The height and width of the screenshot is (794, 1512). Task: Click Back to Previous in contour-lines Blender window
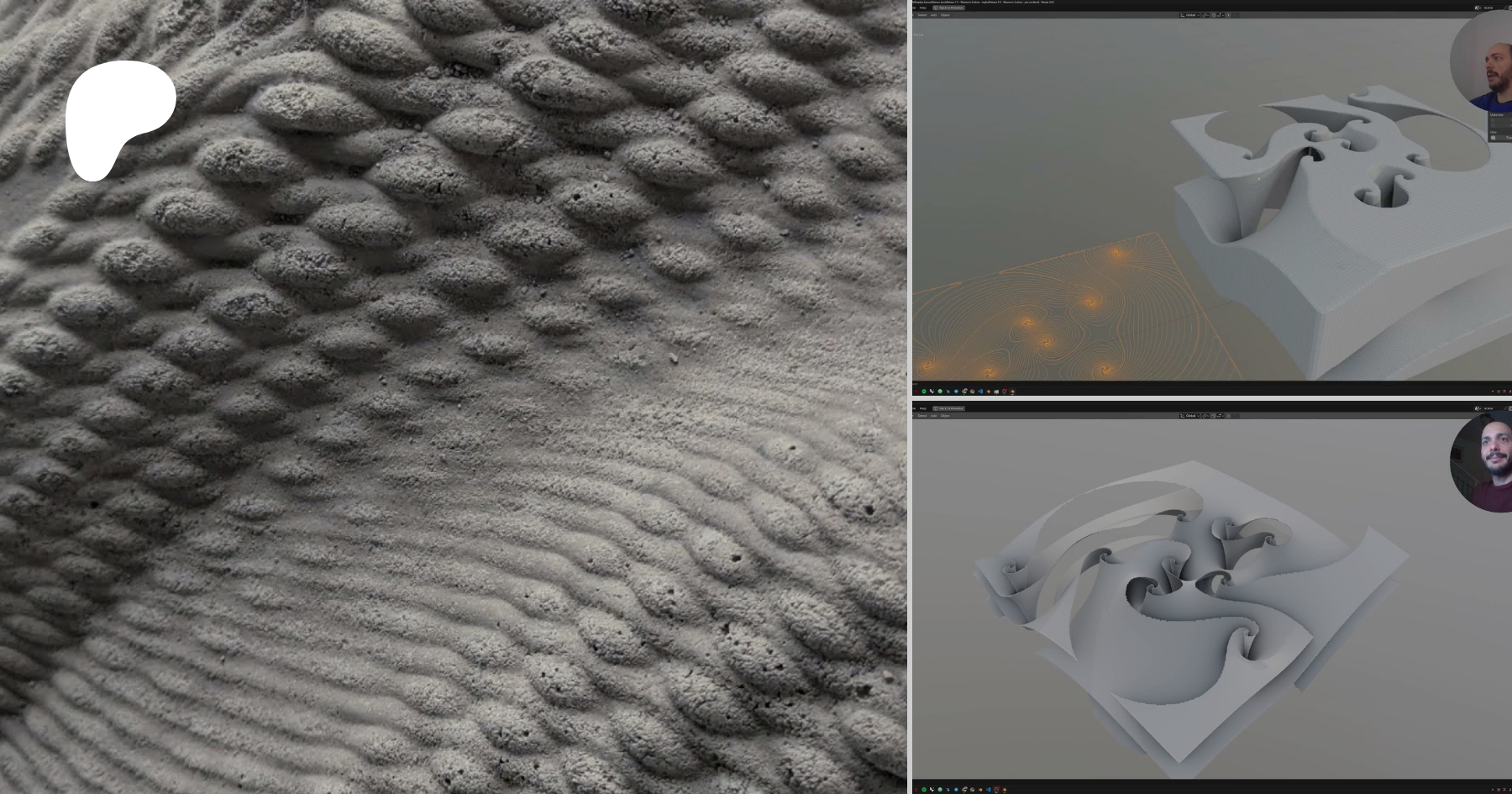coord(950,8)
